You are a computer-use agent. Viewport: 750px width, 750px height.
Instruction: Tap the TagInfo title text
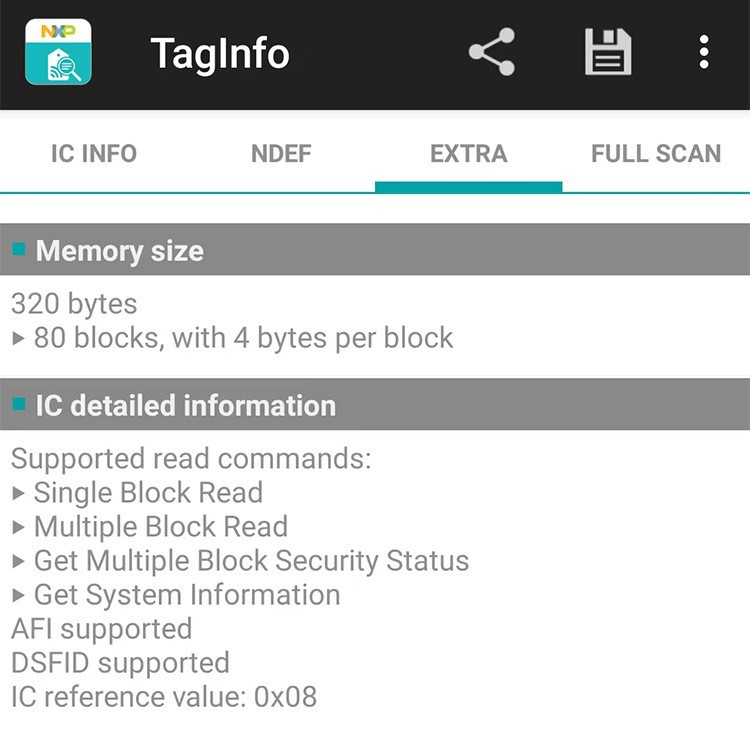[220, 54]
